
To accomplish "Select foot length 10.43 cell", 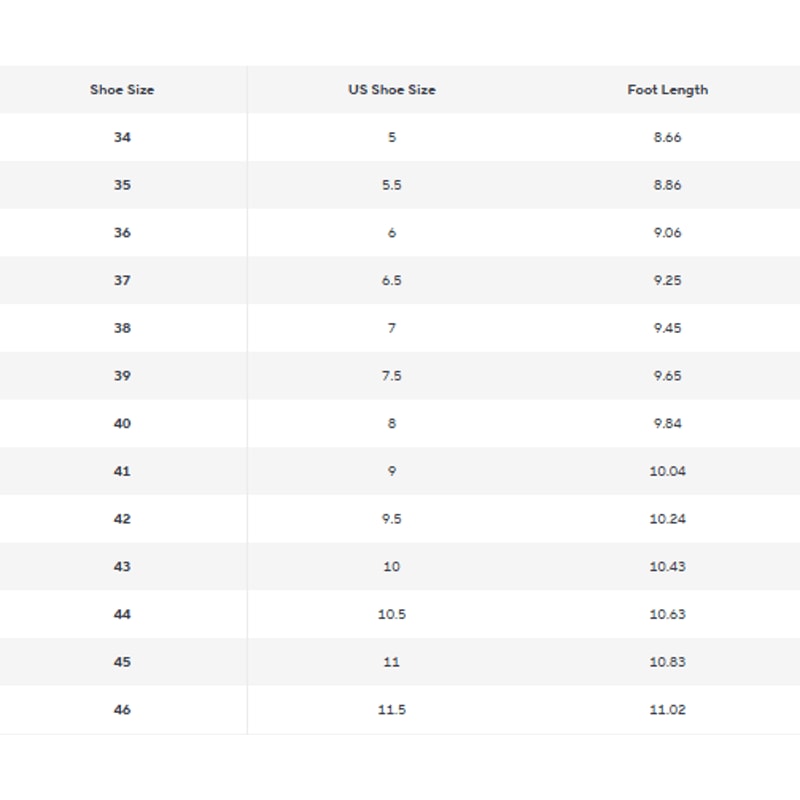I will (667, 567).
